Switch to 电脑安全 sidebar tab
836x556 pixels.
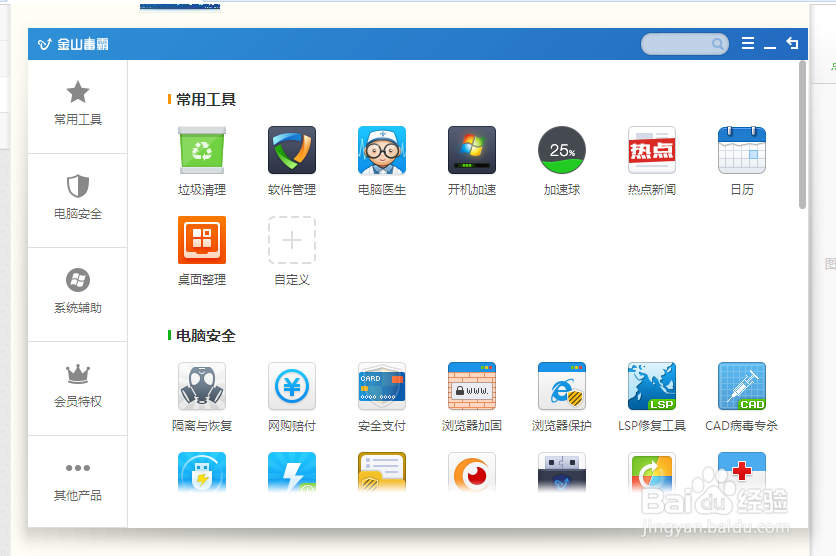pos(78,200)
